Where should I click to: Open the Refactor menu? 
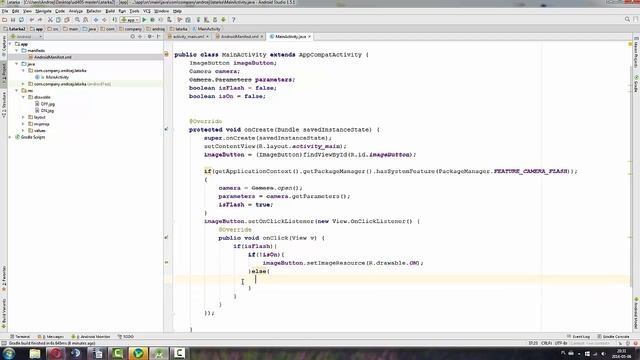pos(93,11)
